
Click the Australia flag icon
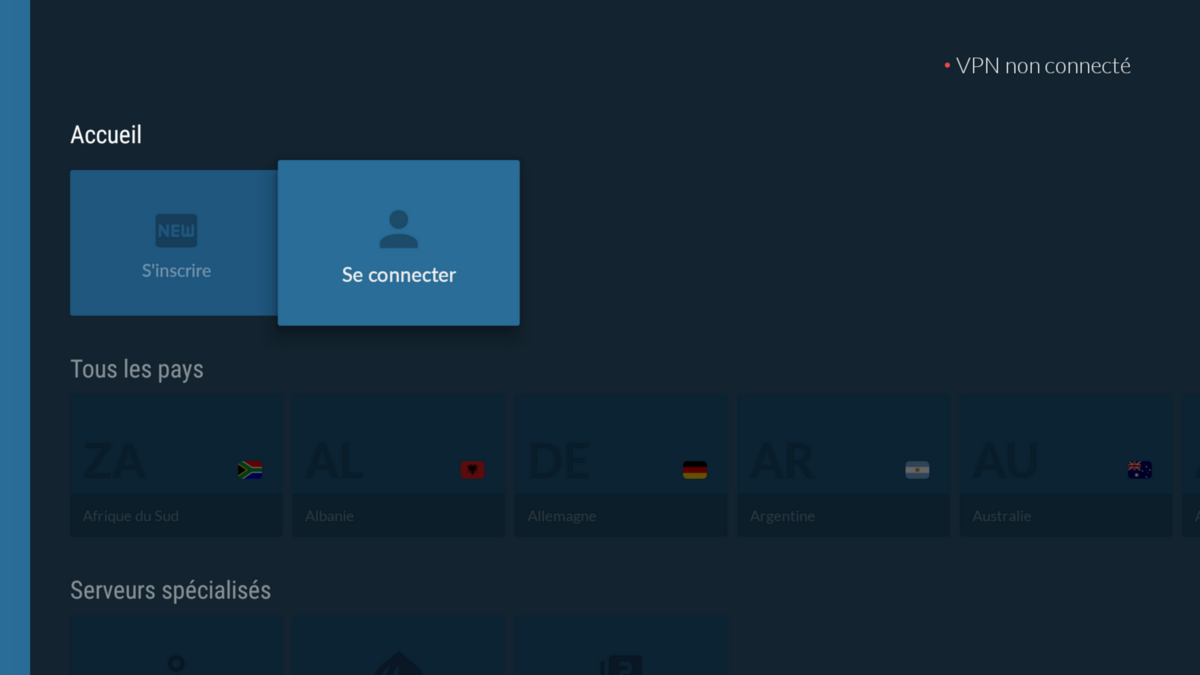point(1140,470)
